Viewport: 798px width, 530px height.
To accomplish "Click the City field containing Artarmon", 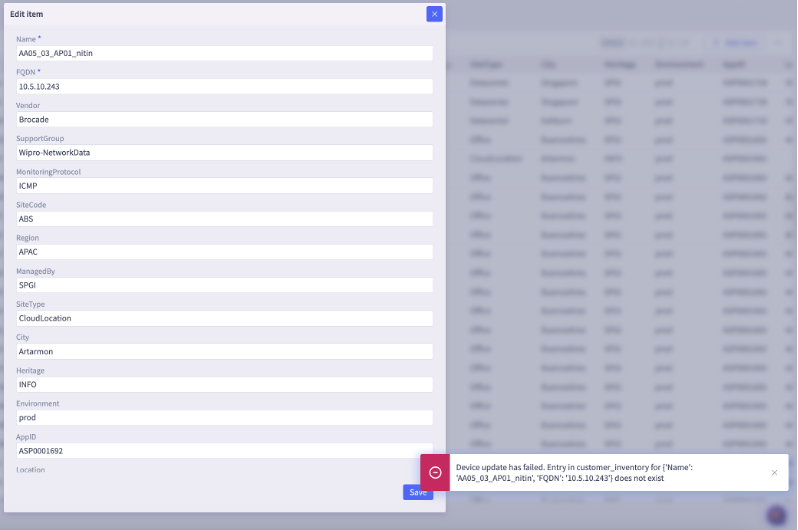I will tap(224, 351).
